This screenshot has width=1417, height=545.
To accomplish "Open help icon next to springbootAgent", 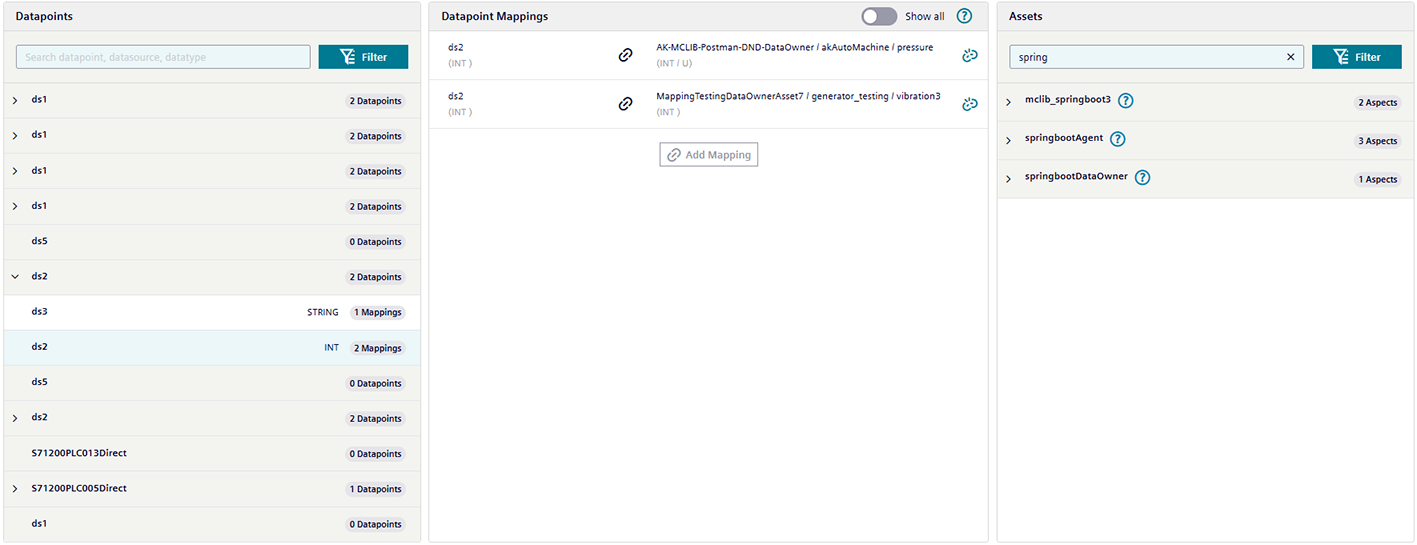I will (x=1117, y=139).
